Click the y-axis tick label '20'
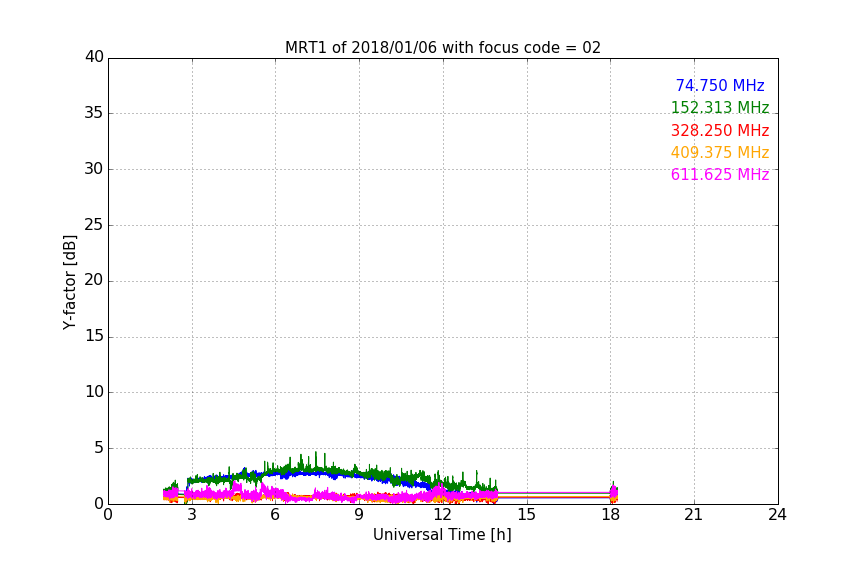 coord(94,281)
